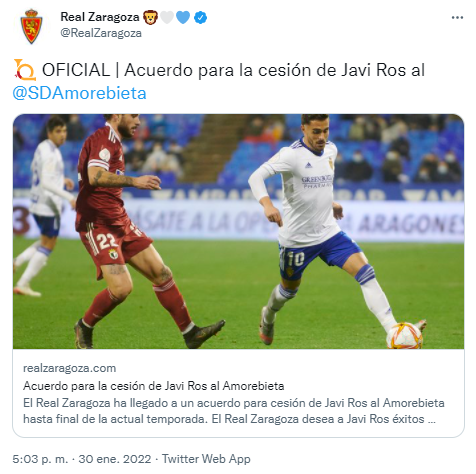Viewport: 476px width, 474px height.
Task: Open the 5:03 p. m. timestamp
Action: click(x=40, y=459)
